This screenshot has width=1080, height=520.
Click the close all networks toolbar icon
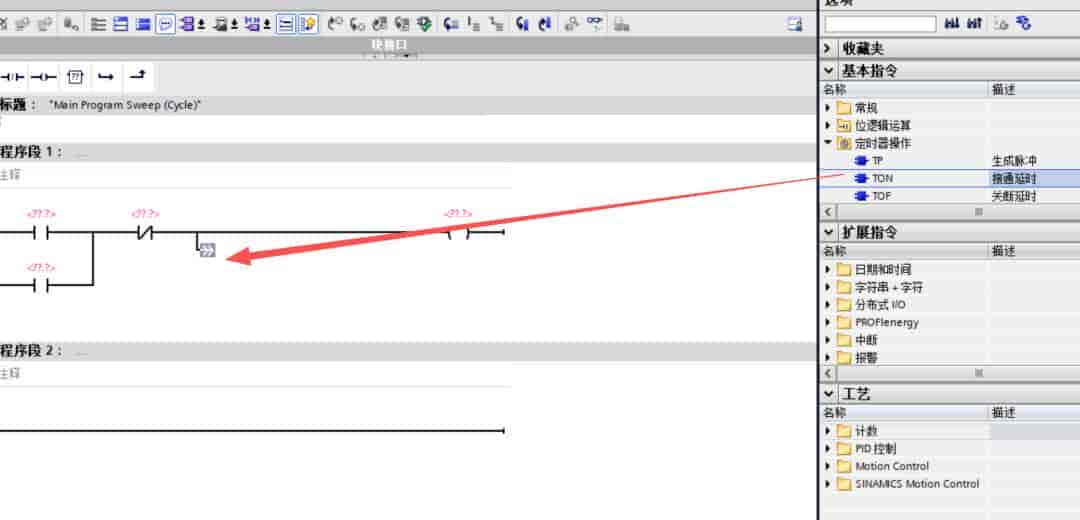143,25
